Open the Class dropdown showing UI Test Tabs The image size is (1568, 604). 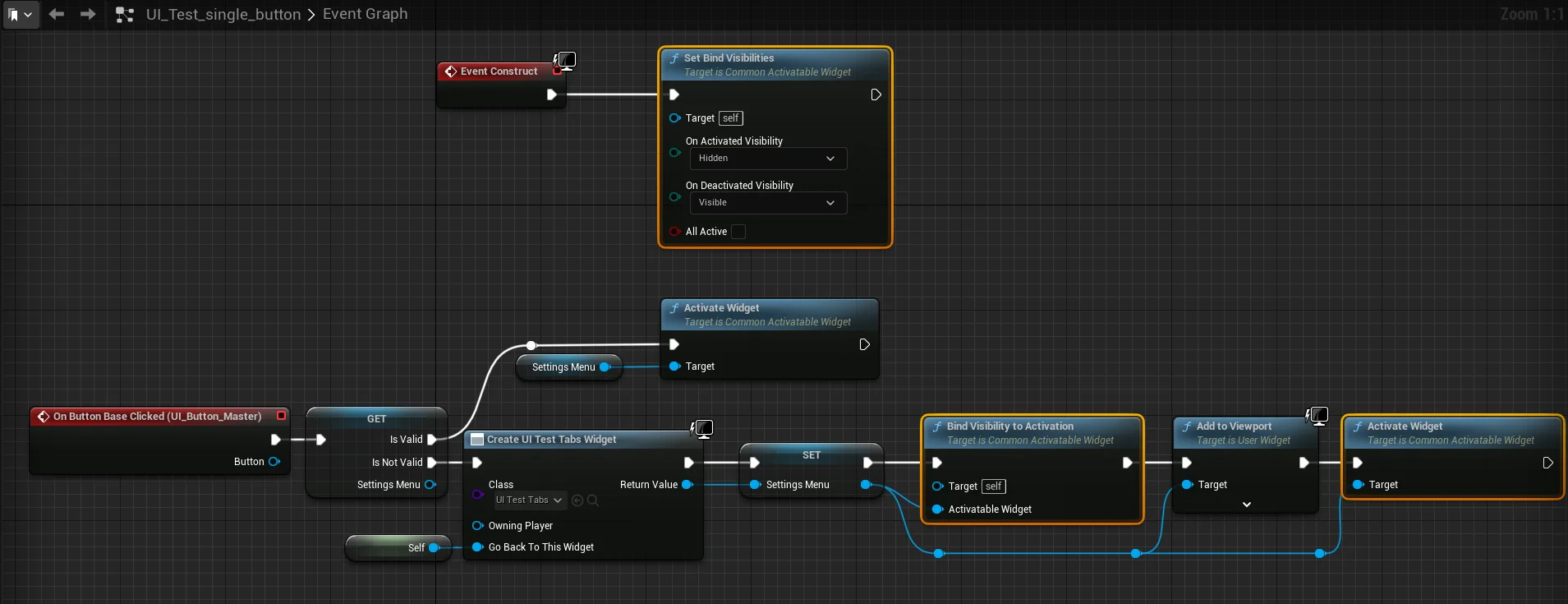pyautogui.click(x=530, y=500)
